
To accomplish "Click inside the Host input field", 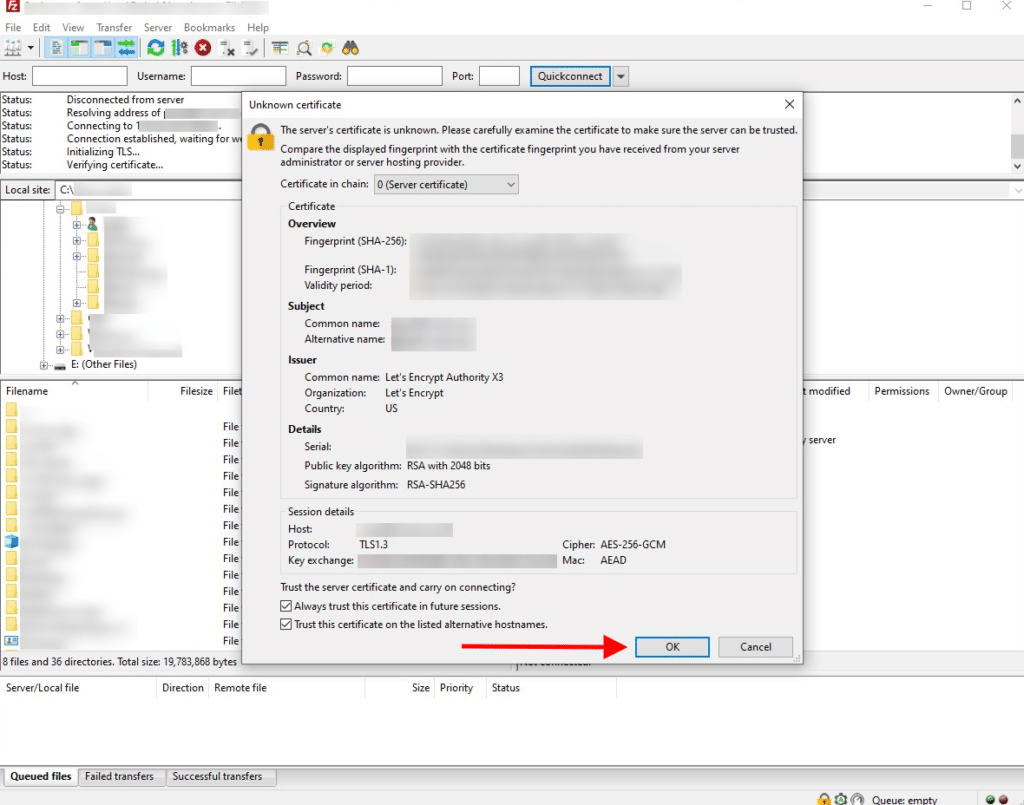I will pos(79,76).
